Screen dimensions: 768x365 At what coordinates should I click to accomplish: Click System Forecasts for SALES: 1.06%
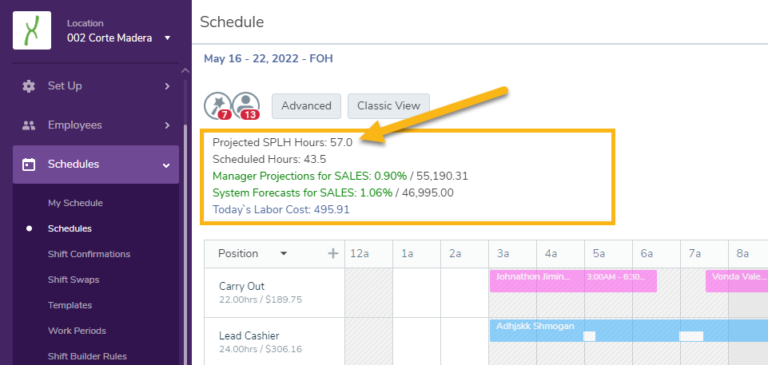(302, 193)
